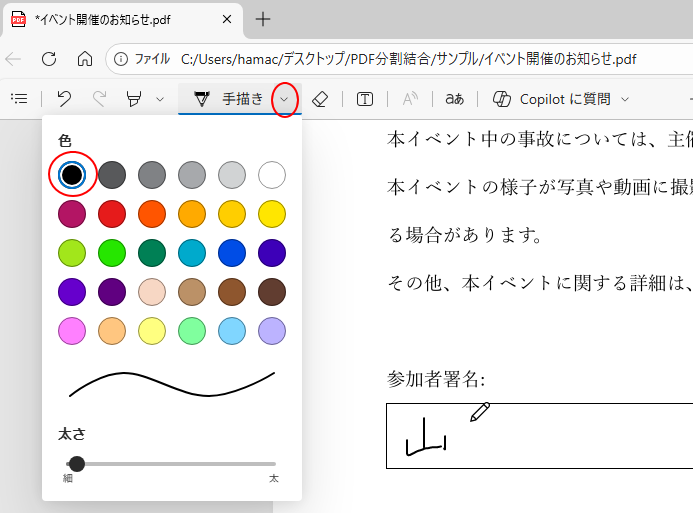Click the 参加者署名: label text

tap(436, 379)
